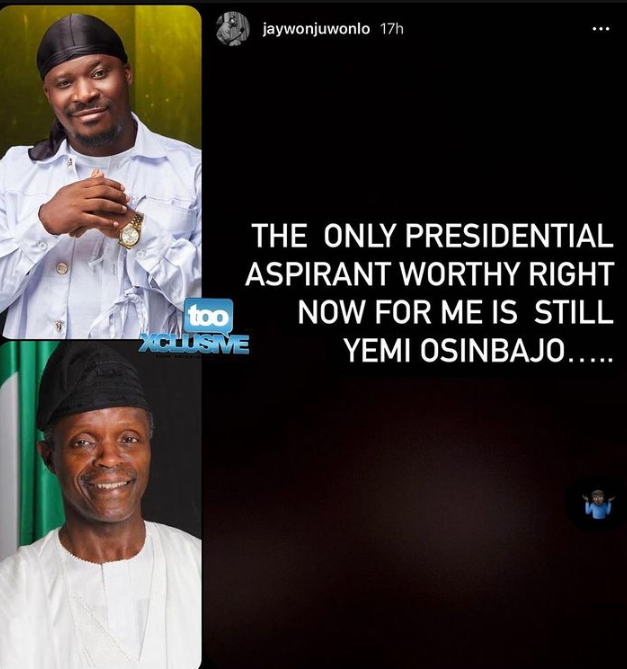Open the three-dot more options menu
The image size is (627, 669).
602,29
